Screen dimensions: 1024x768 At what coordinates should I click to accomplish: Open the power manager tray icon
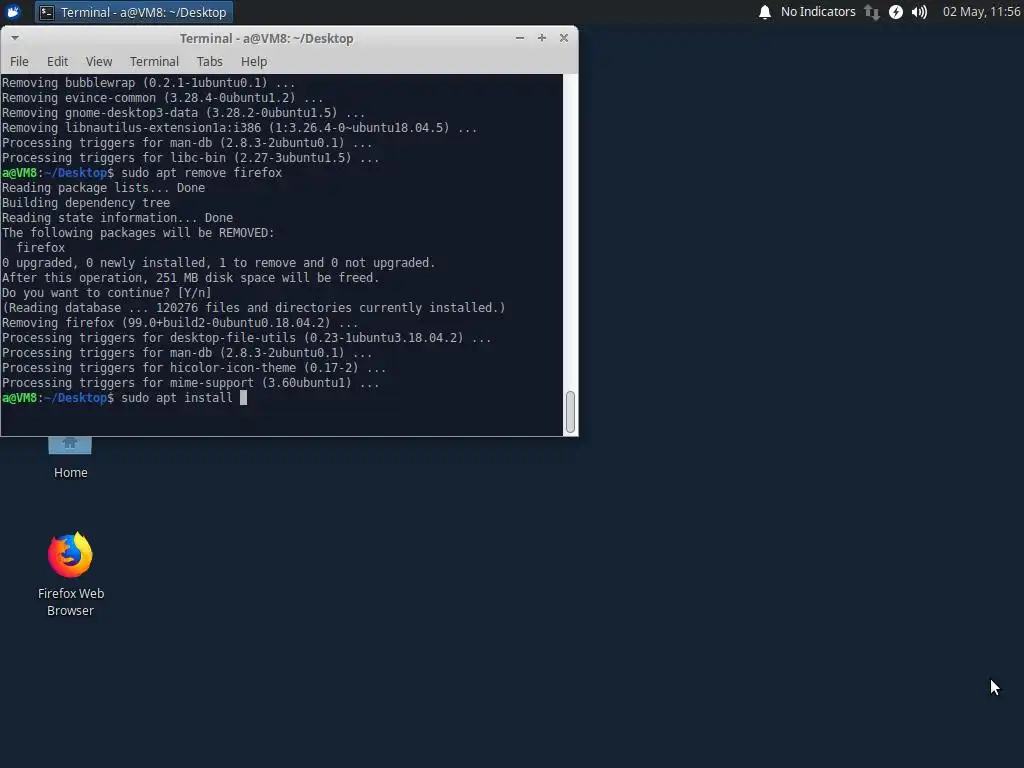(x=896, y=12)
